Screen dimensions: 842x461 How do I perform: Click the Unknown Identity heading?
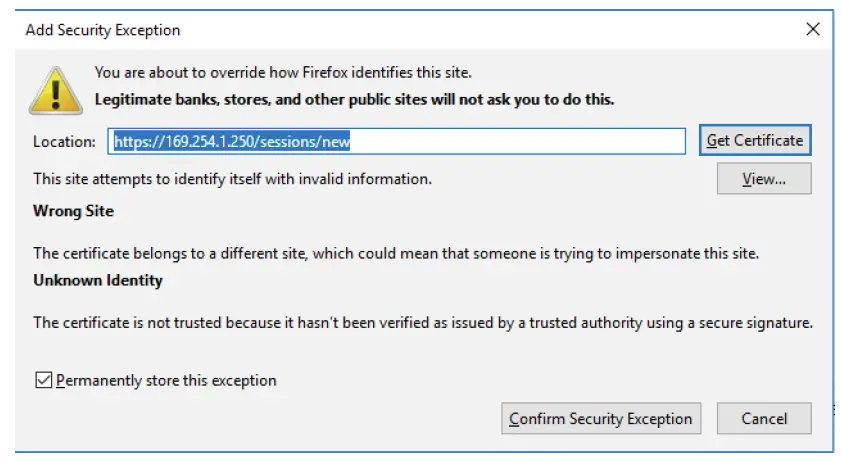click(x=98, y=280)
